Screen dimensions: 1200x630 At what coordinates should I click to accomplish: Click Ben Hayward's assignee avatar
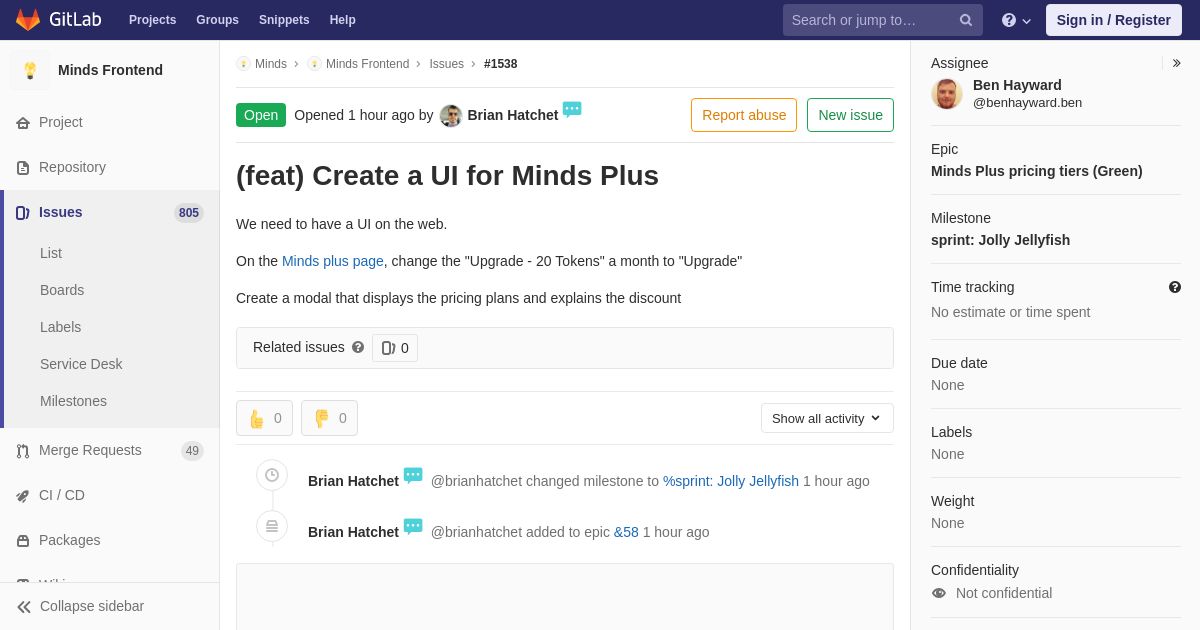tap(947, 94)
